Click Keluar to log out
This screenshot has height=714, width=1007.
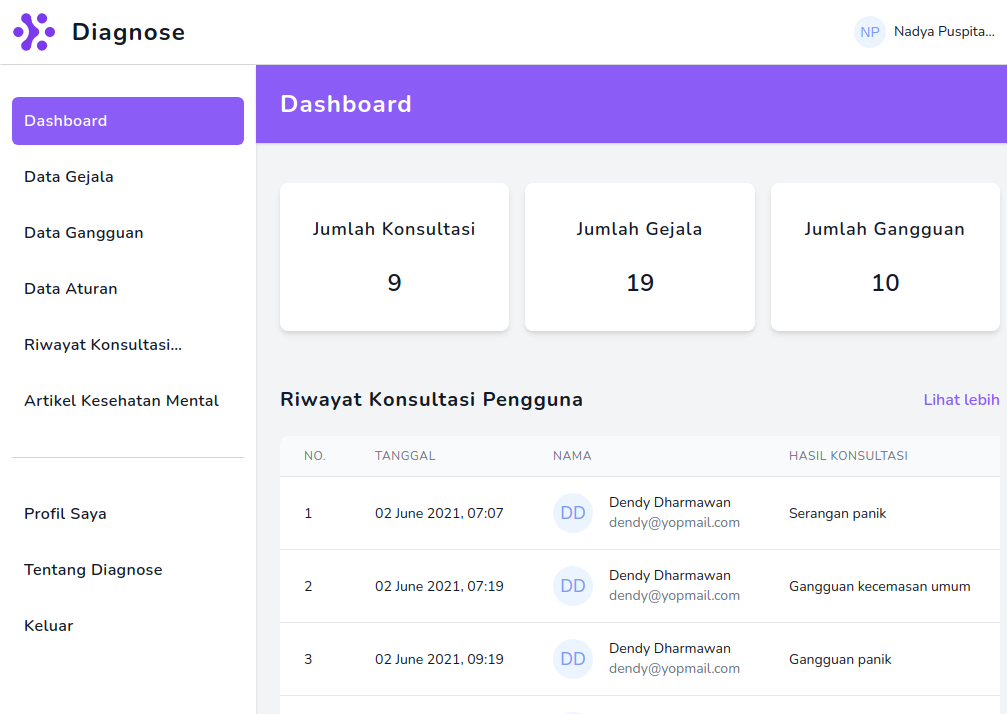49,626
